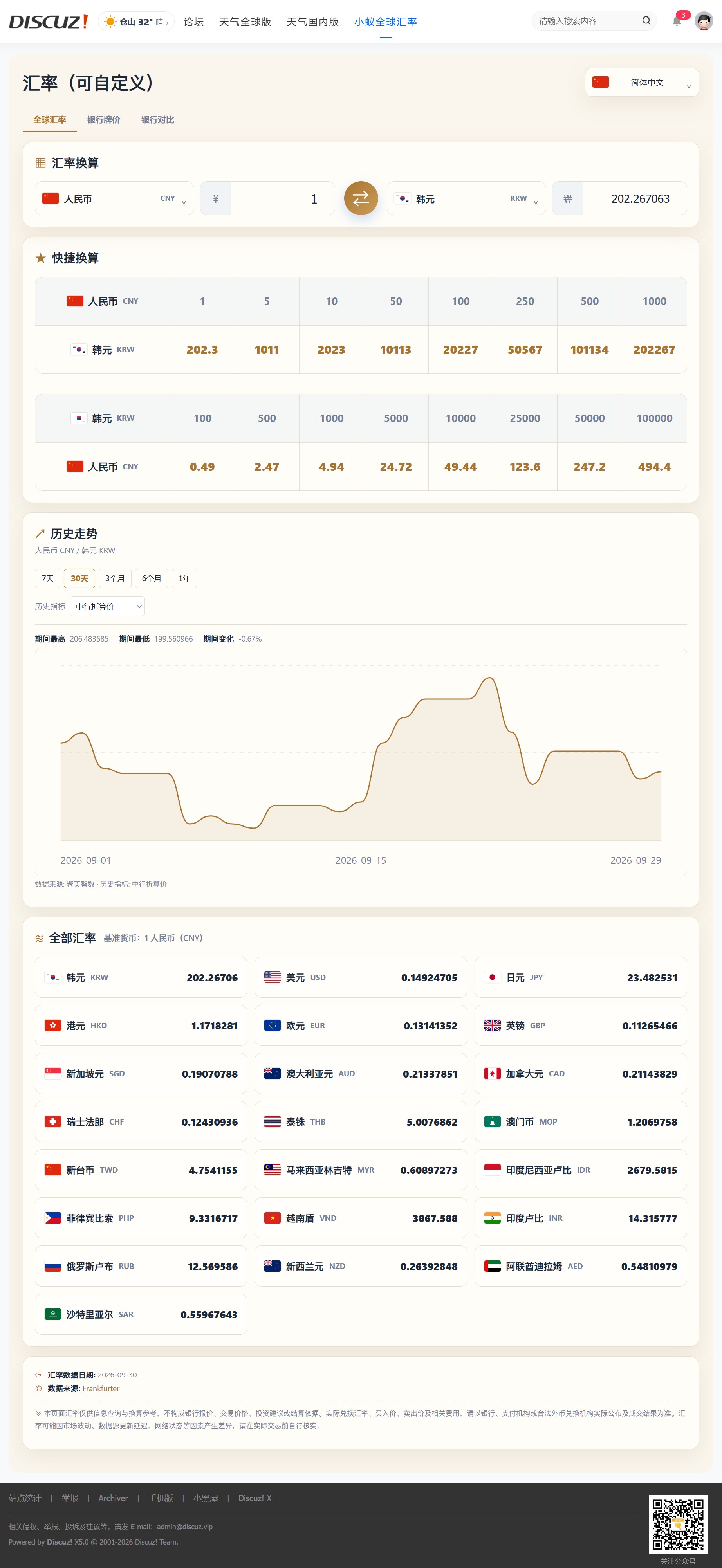Click the CNY amount input field
The image size is (722, 1568).
tap(282, 198)
